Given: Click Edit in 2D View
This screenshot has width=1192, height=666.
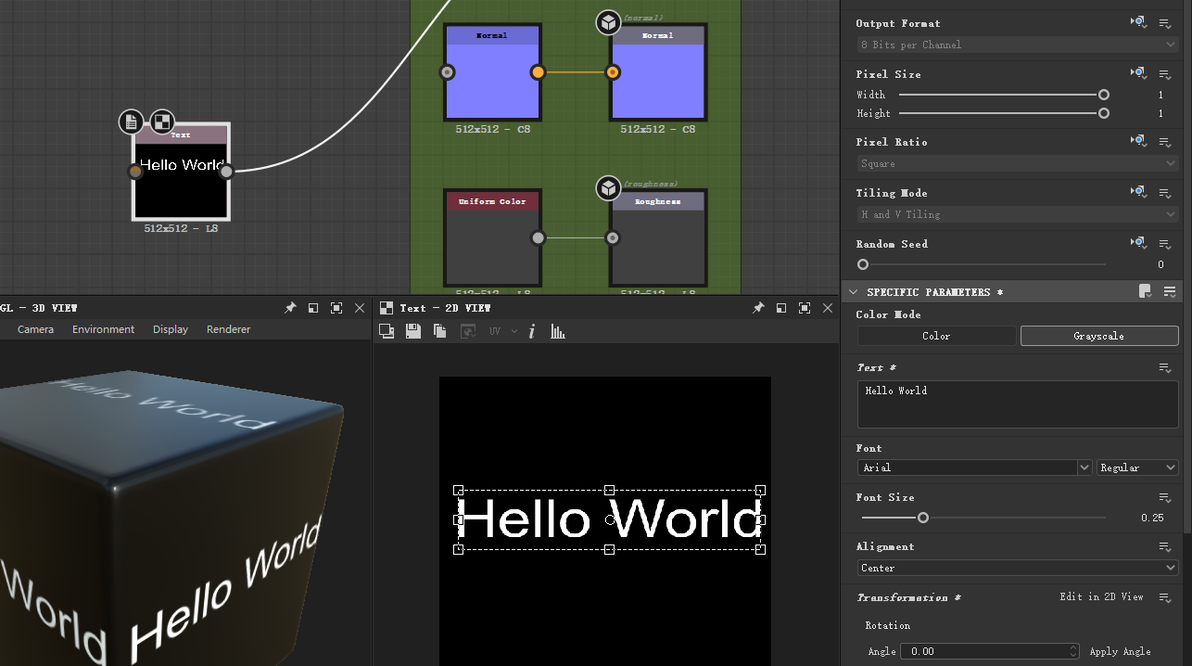Looking at the screenshot, I should (x=1101, y=597).
